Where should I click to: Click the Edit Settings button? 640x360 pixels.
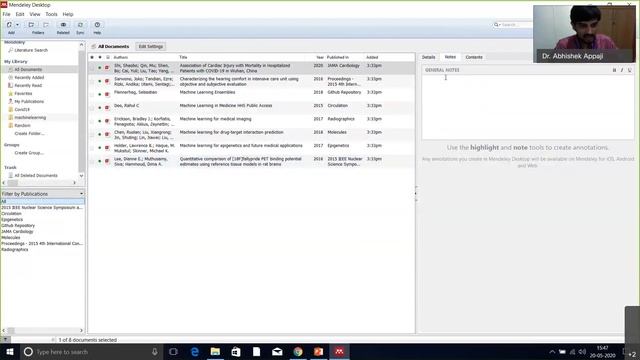click(x=151, y=47)
